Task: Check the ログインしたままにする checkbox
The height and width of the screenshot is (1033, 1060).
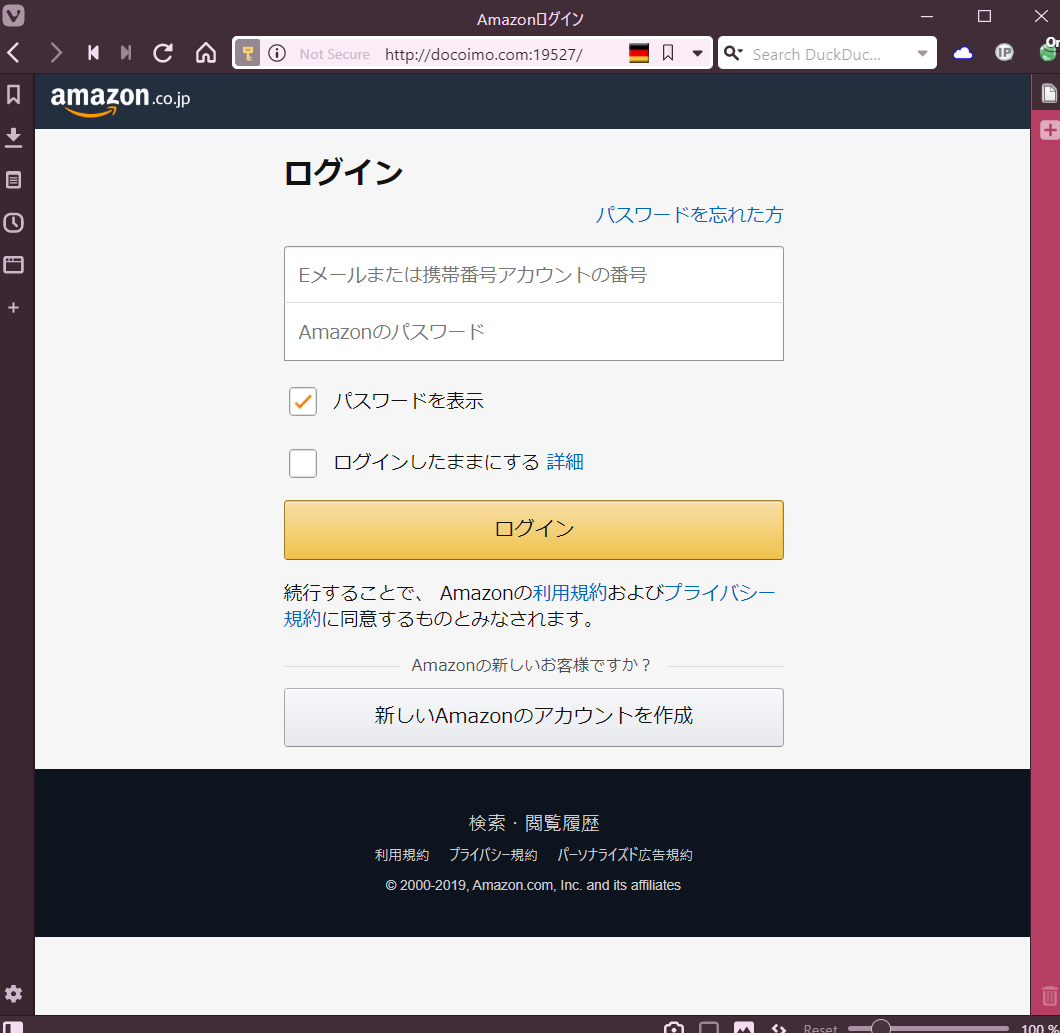Action: click(303, 463)
